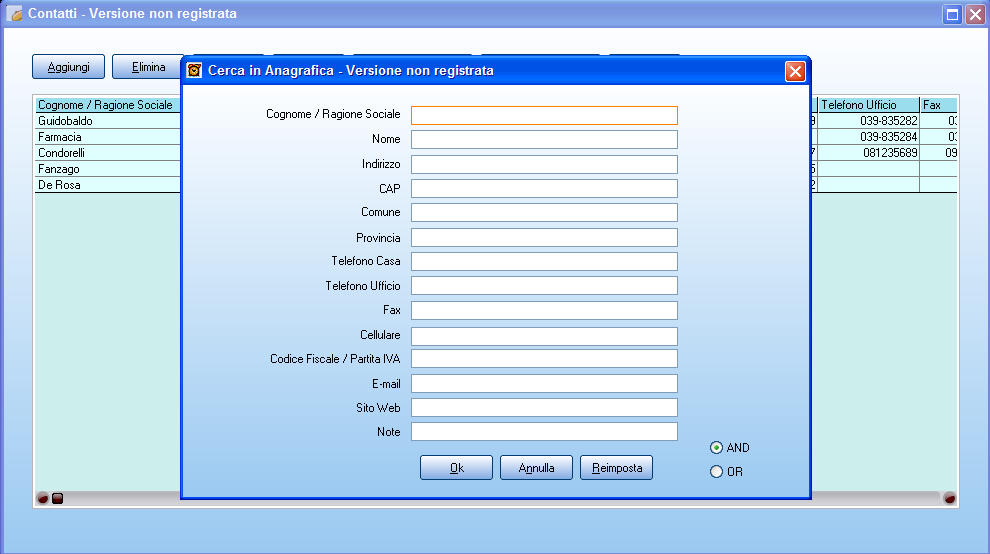Click the right scroll arrow of table scrollbar

[949, 498]
